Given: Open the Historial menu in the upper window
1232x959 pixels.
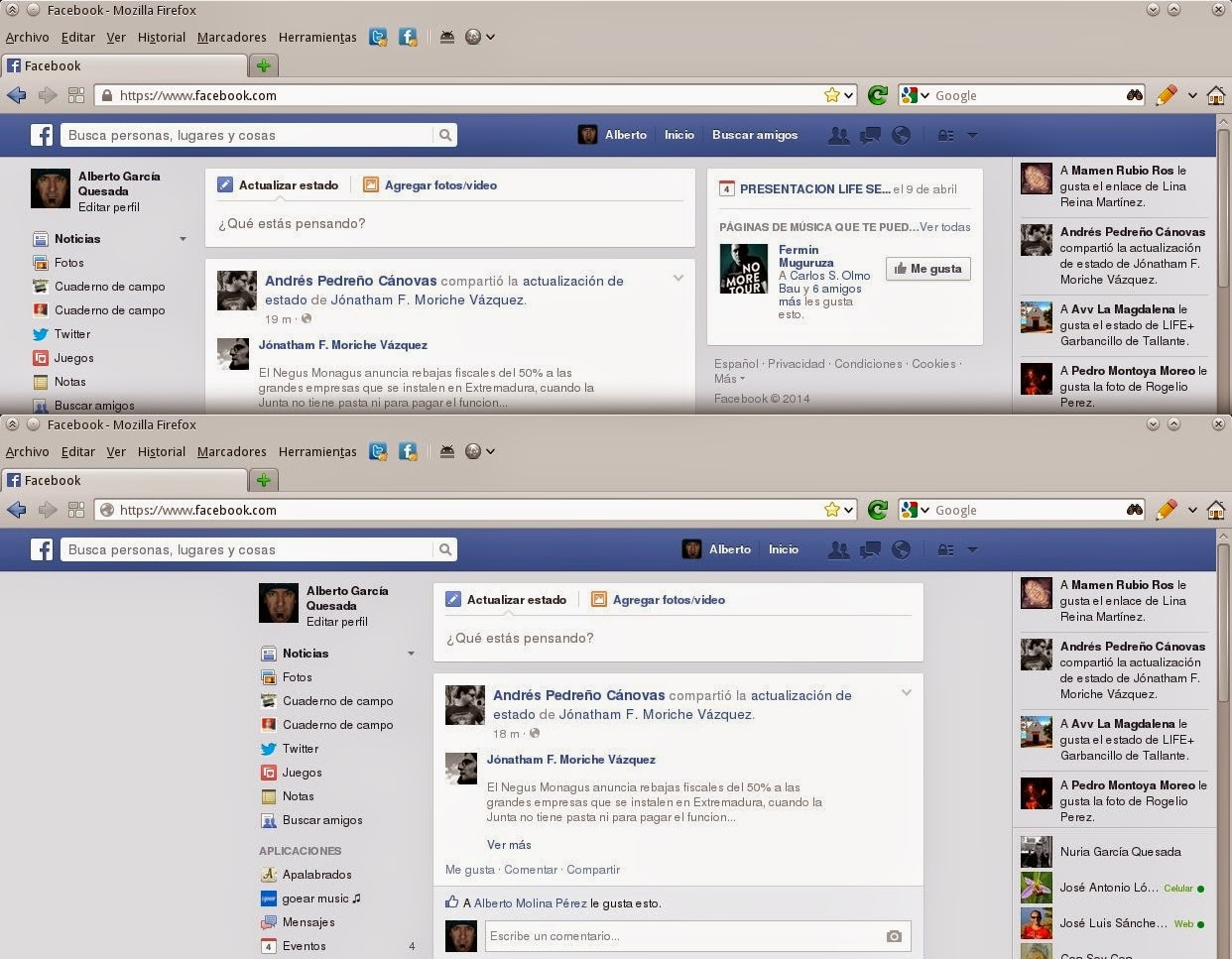Looking at the screenshot, I should tap(162, 37).
